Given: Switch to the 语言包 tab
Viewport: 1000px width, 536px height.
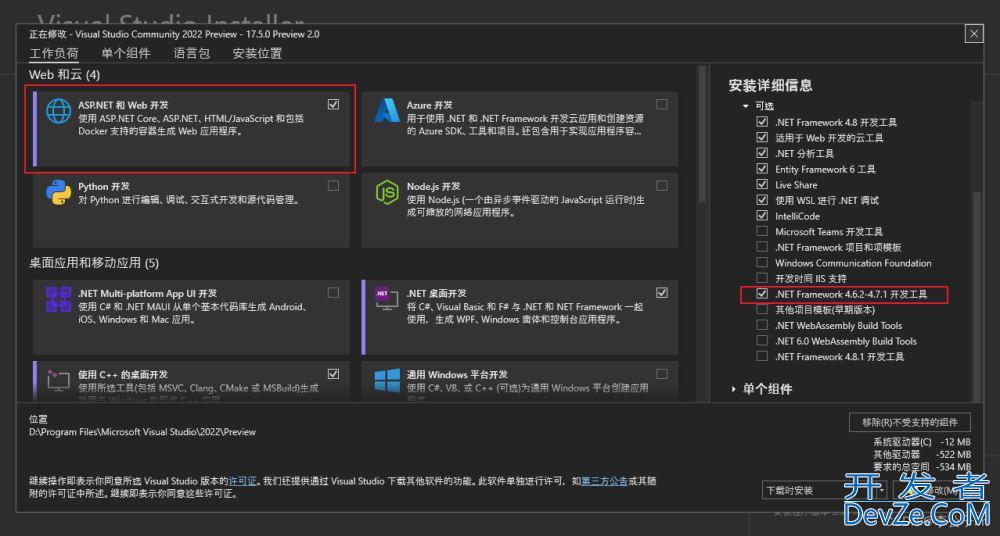Looking at the screenshot, I should click(x=191, y=54).
